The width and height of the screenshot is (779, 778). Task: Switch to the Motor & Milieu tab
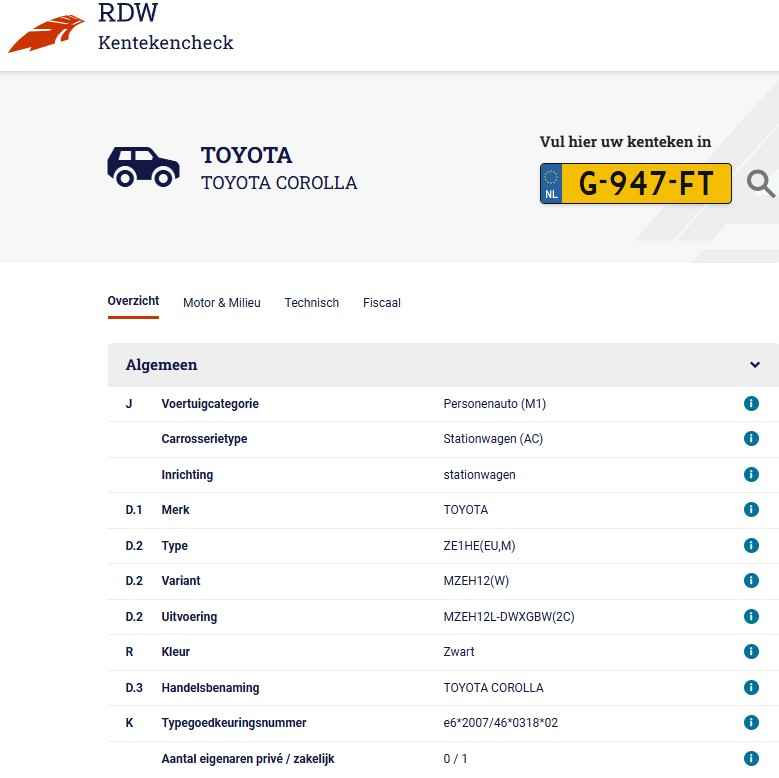tap(221, 303)
